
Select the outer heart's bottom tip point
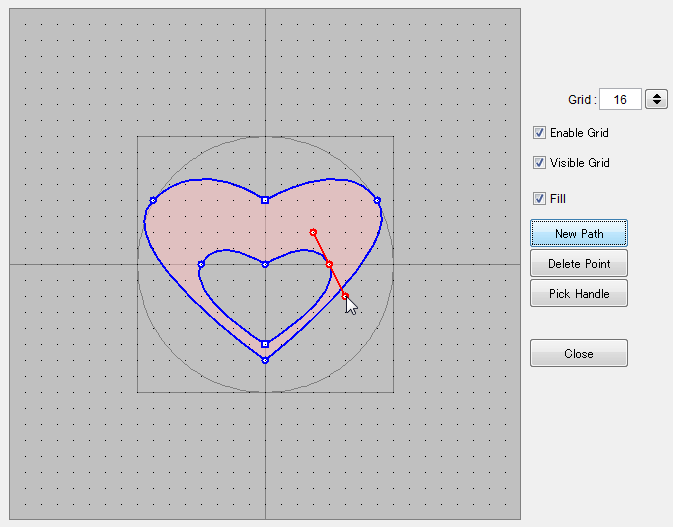[x=265, y=360]
